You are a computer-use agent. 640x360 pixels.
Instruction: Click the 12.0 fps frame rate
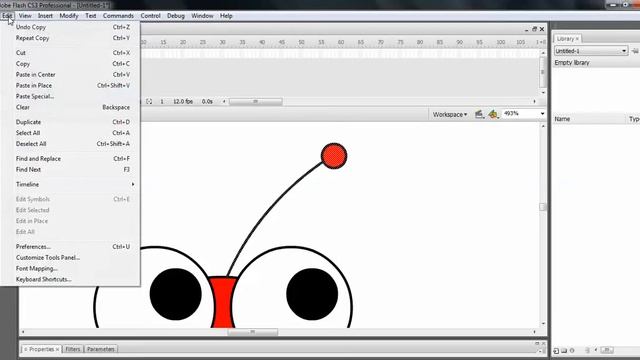[x=183, y=101]
